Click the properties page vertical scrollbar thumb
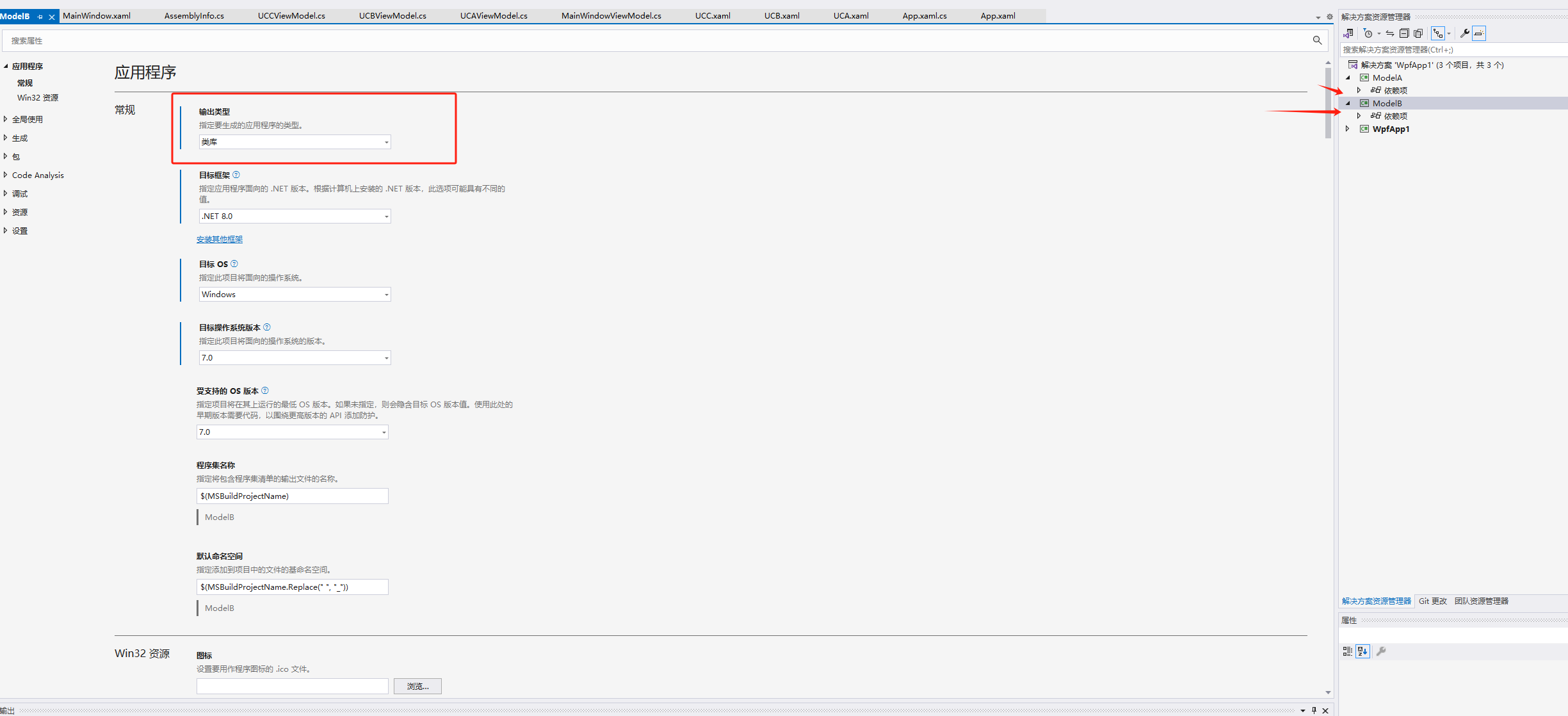The width and height of the screenshot is (1568, 716). (x=1328, y=102)
